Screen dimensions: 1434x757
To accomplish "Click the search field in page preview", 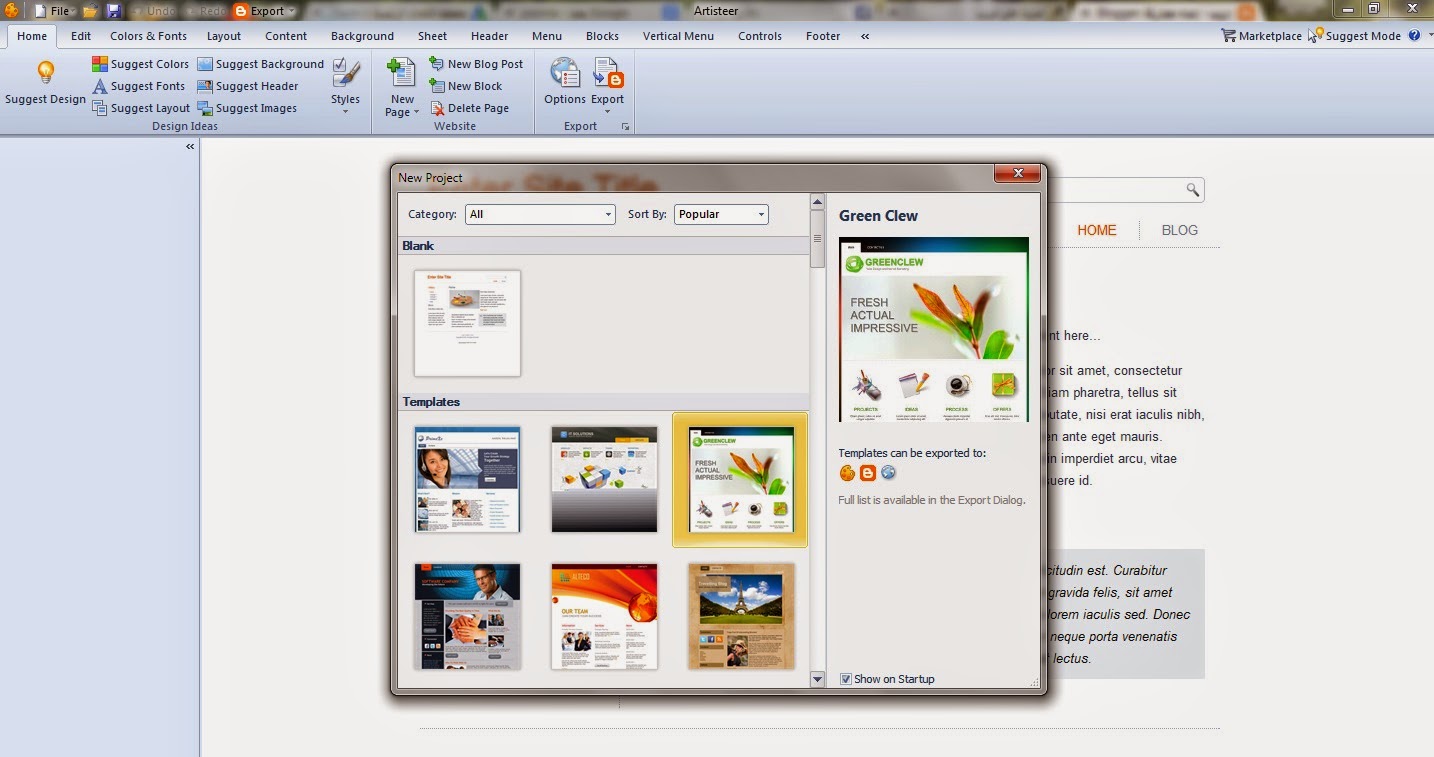I will pyautogui.click(x=1127, y=189).
